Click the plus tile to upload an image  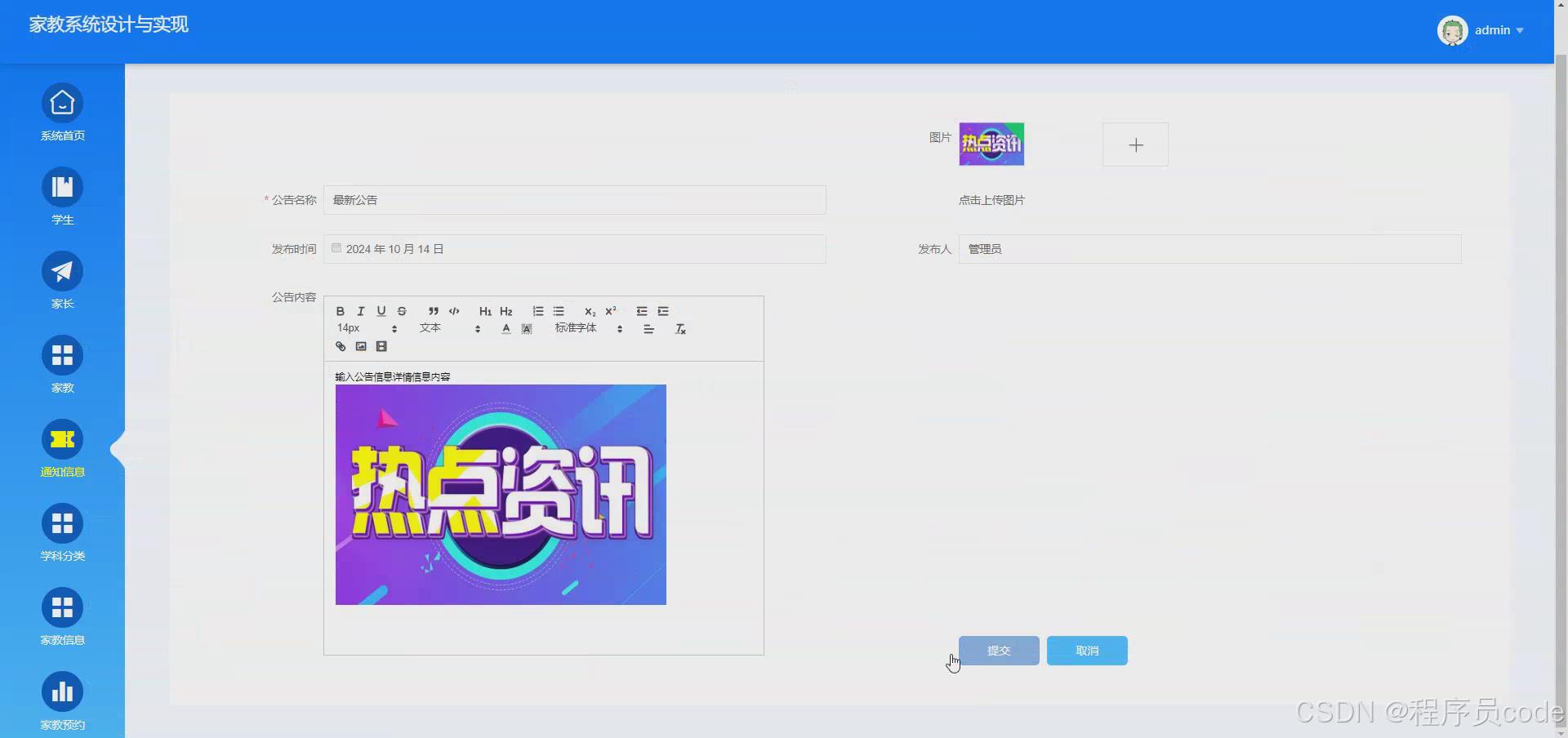(x=1135, y=144)
